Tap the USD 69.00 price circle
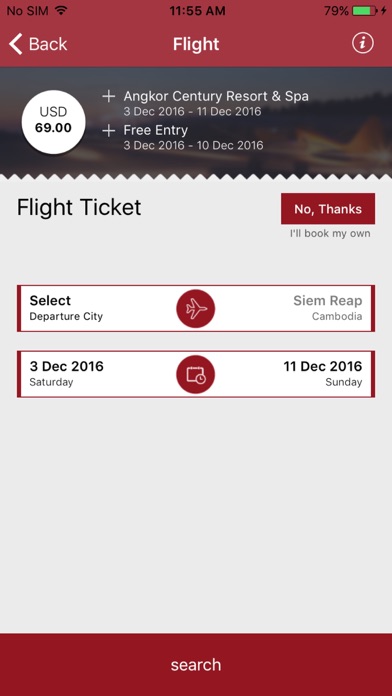Viewport: 392px width, 696px height. (x=53, y=122)
